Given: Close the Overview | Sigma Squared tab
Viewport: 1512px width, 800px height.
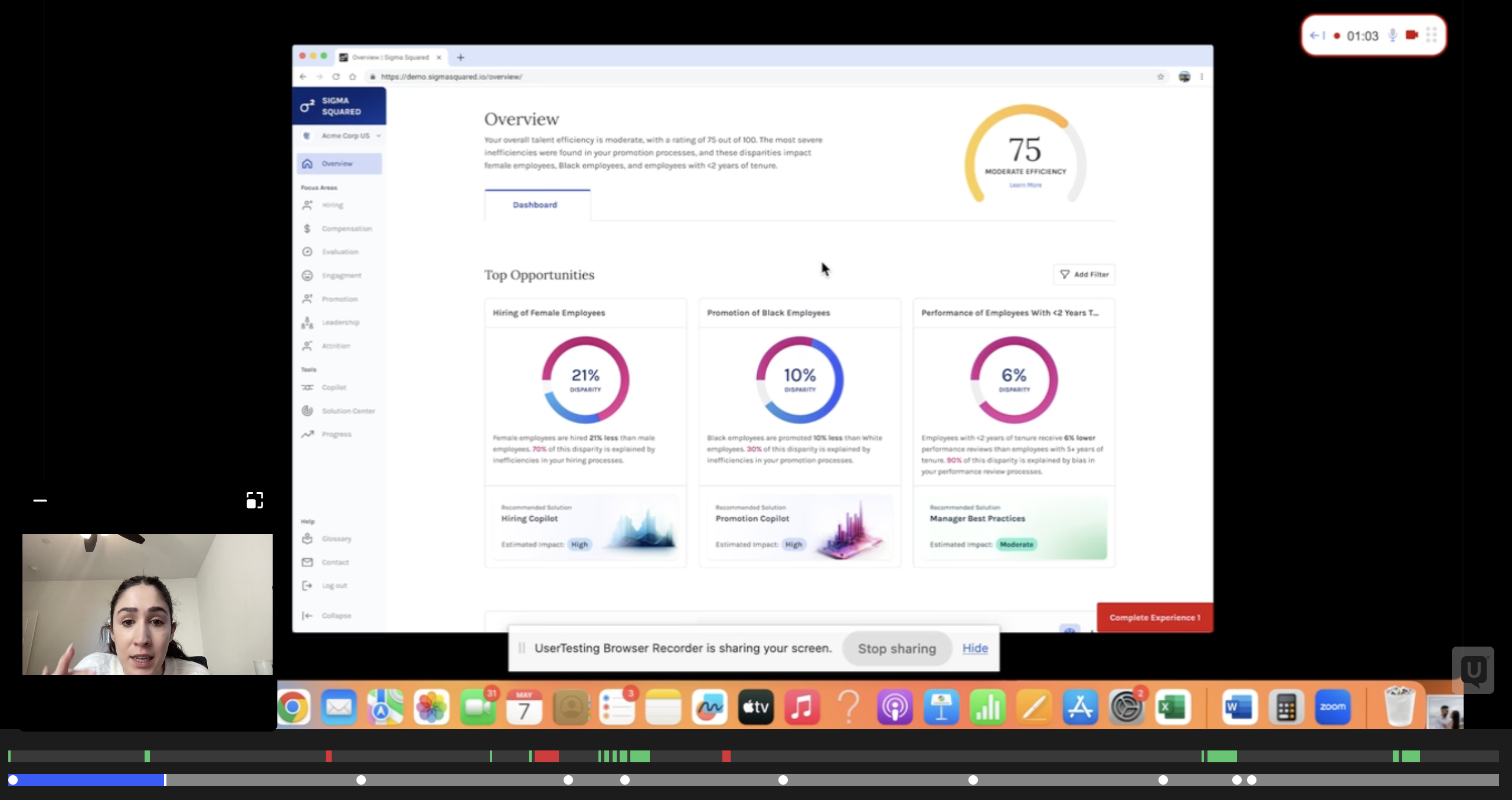Looking at the screenshot, I should pyautogui.click(x=438, y=57).
